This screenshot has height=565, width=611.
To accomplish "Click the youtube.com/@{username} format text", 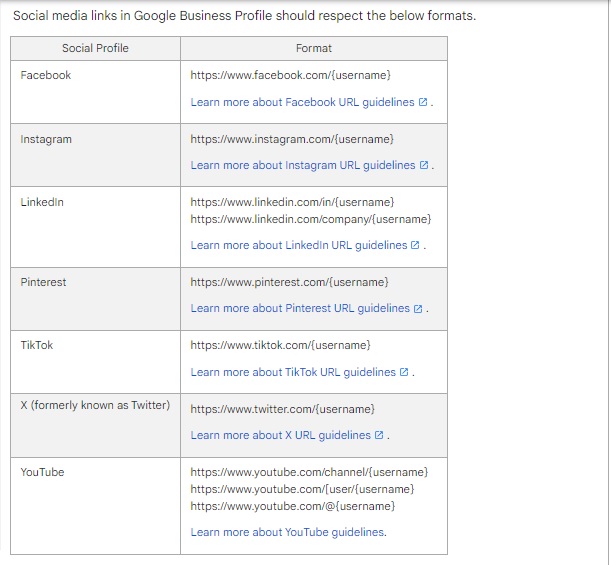I will coord(293,506).
